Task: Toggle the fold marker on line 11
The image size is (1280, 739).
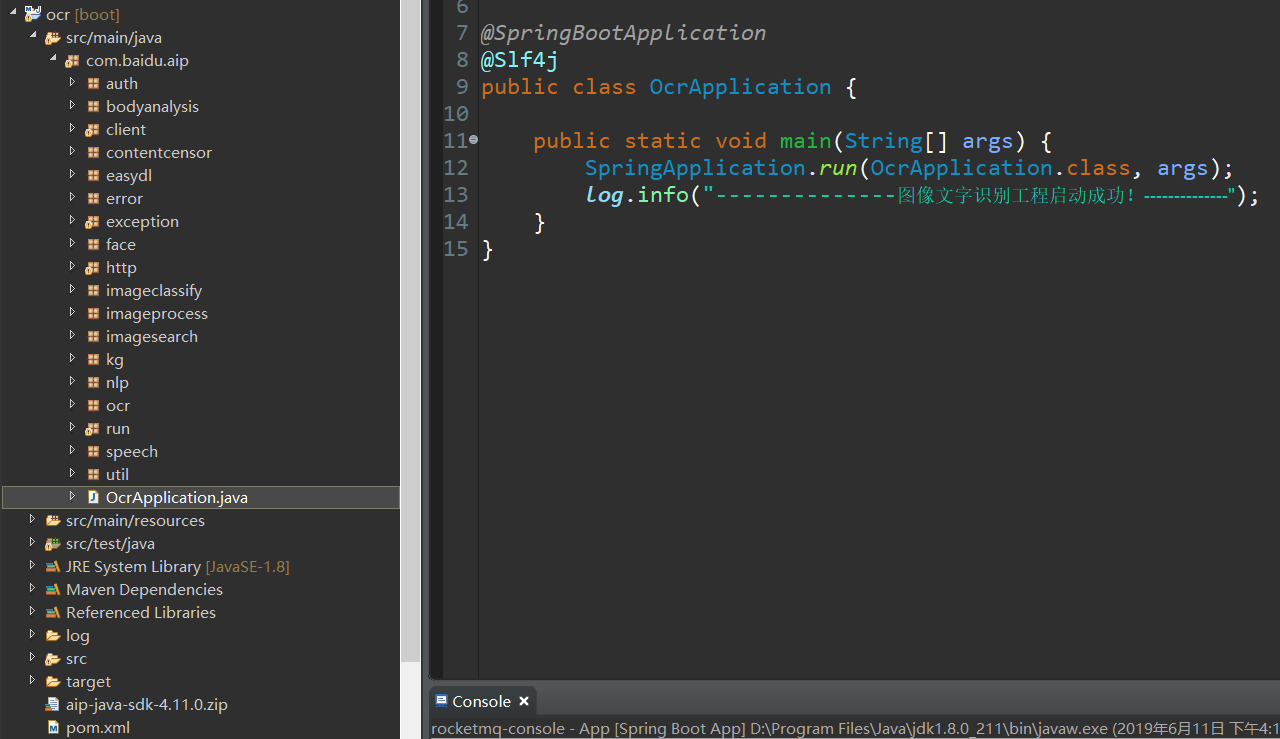Action: pyautogui.click(x=474, y=140)
